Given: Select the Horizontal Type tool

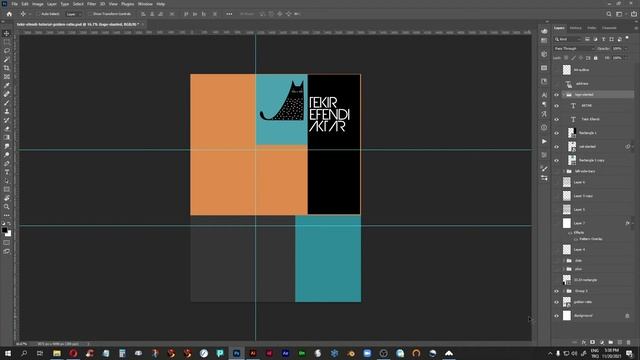Looking at the screenshot, I should coord(7,172).
